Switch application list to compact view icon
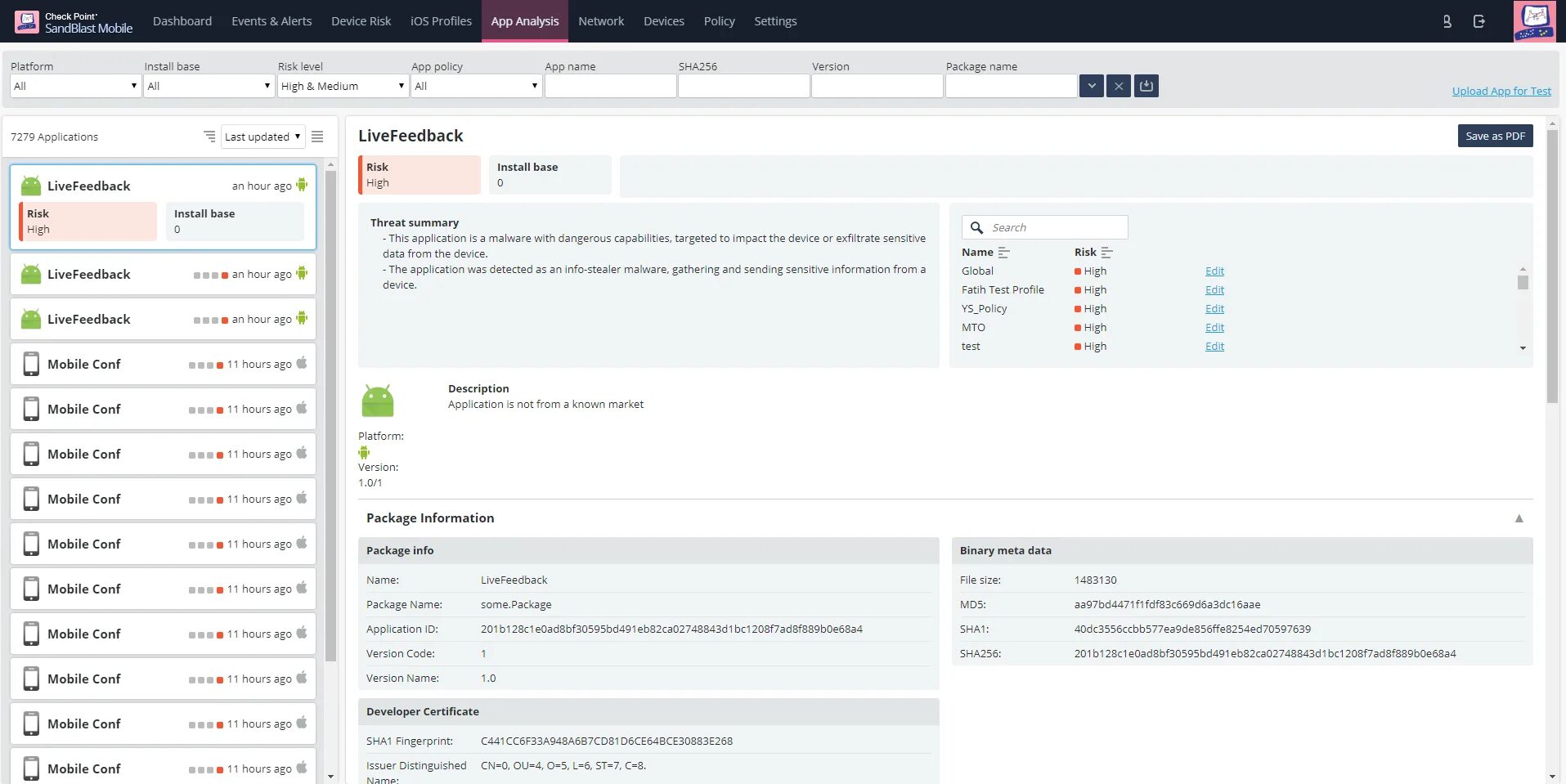 point(317,137)
